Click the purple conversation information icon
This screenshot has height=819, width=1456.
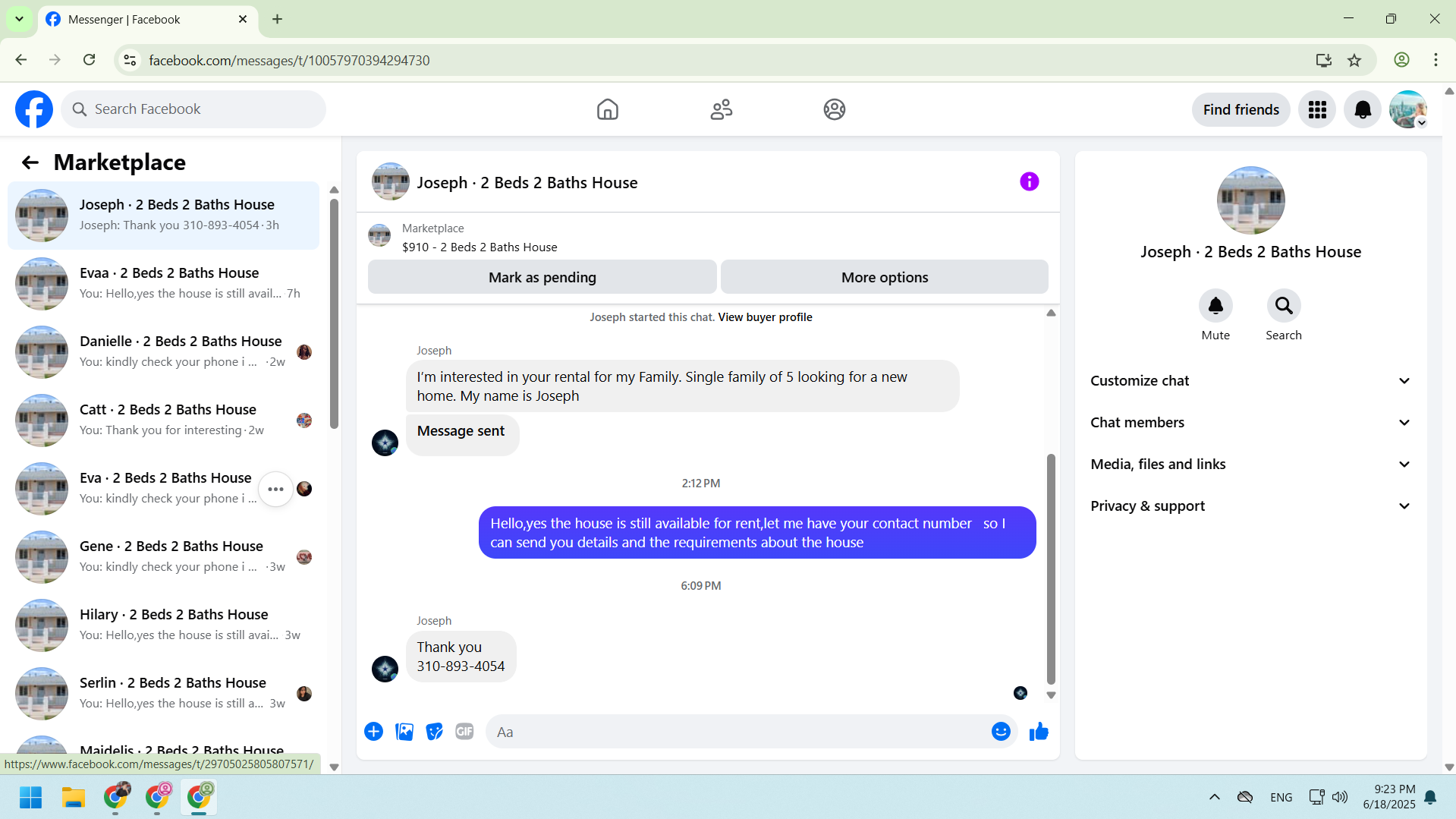pos(1029,181)
